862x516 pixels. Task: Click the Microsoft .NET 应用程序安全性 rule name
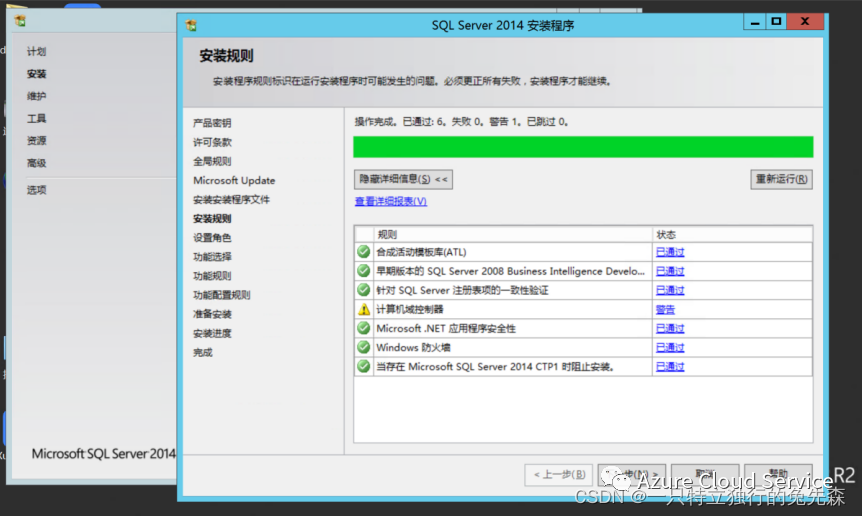[x=446, y=329]
